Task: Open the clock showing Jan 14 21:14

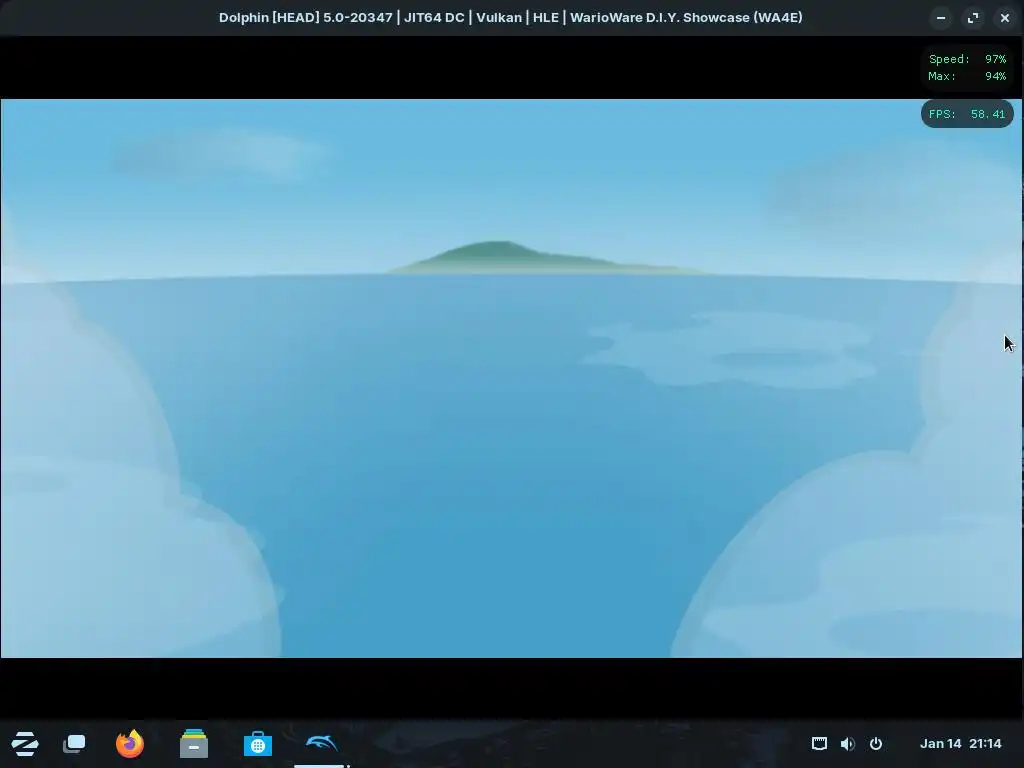Action: (x=960, y=743)
